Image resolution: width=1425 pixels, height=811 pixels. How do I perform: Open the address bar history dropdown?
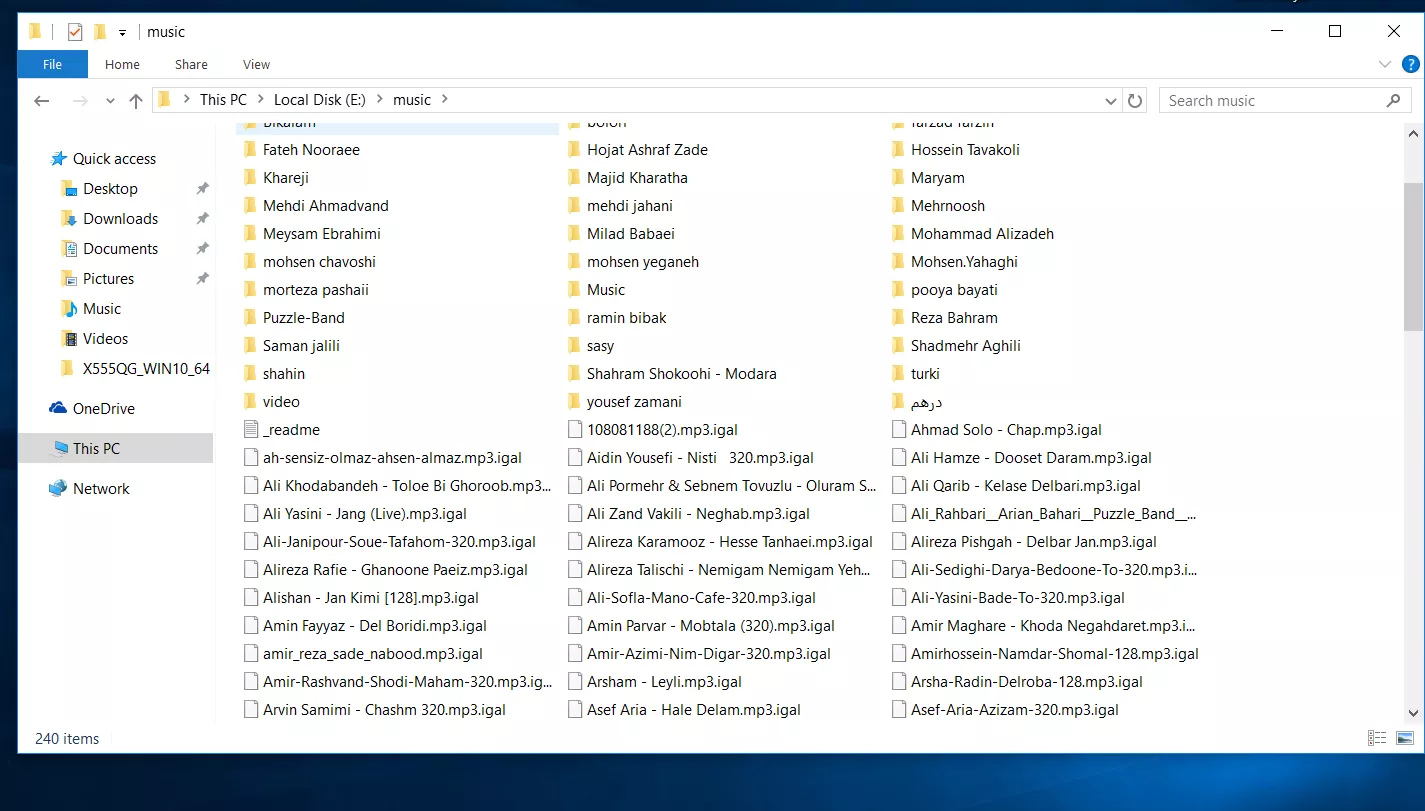[1110, 101]
